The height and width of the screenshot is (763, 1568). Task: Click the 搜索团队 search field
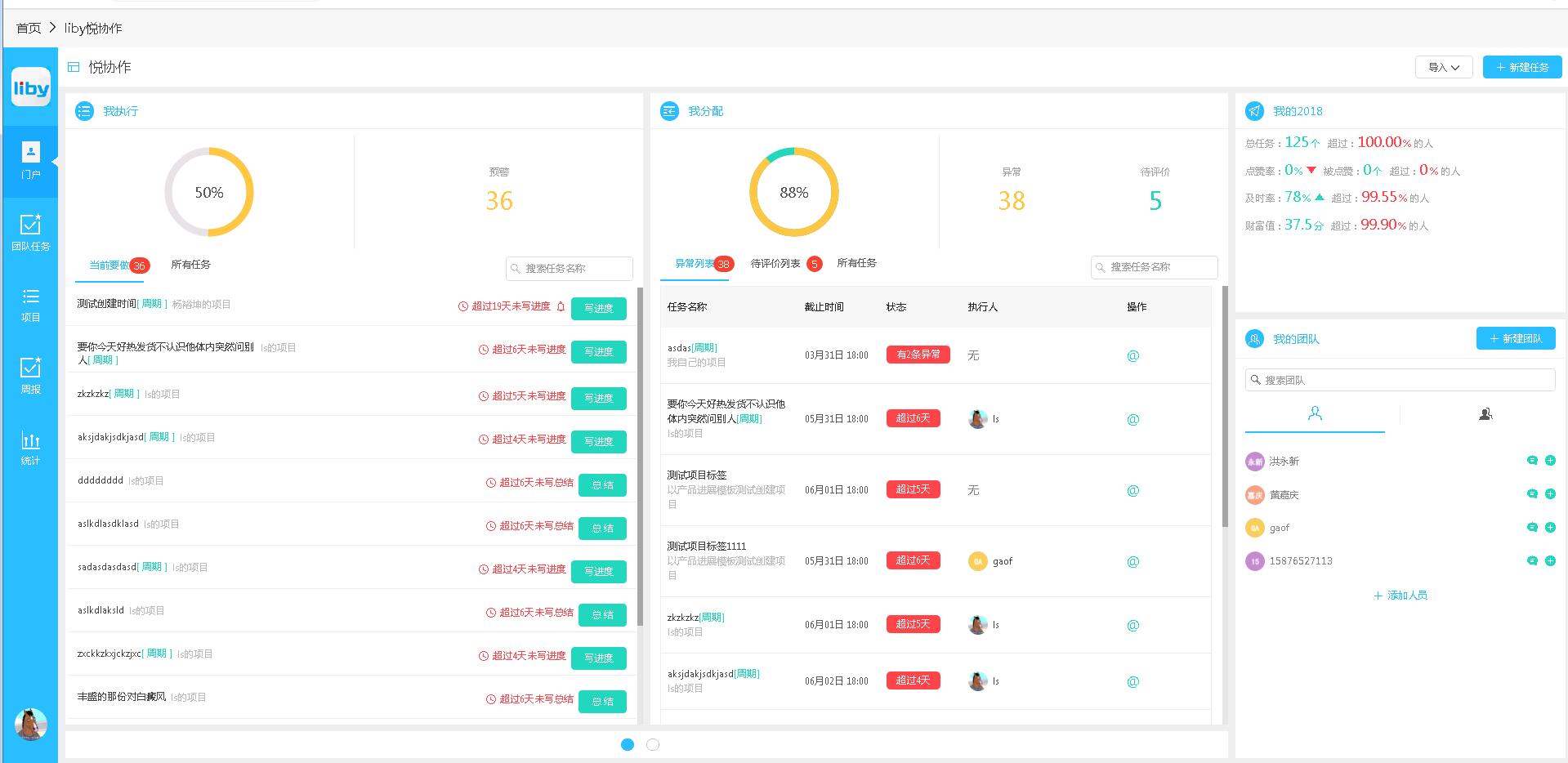coord(1399,380)
